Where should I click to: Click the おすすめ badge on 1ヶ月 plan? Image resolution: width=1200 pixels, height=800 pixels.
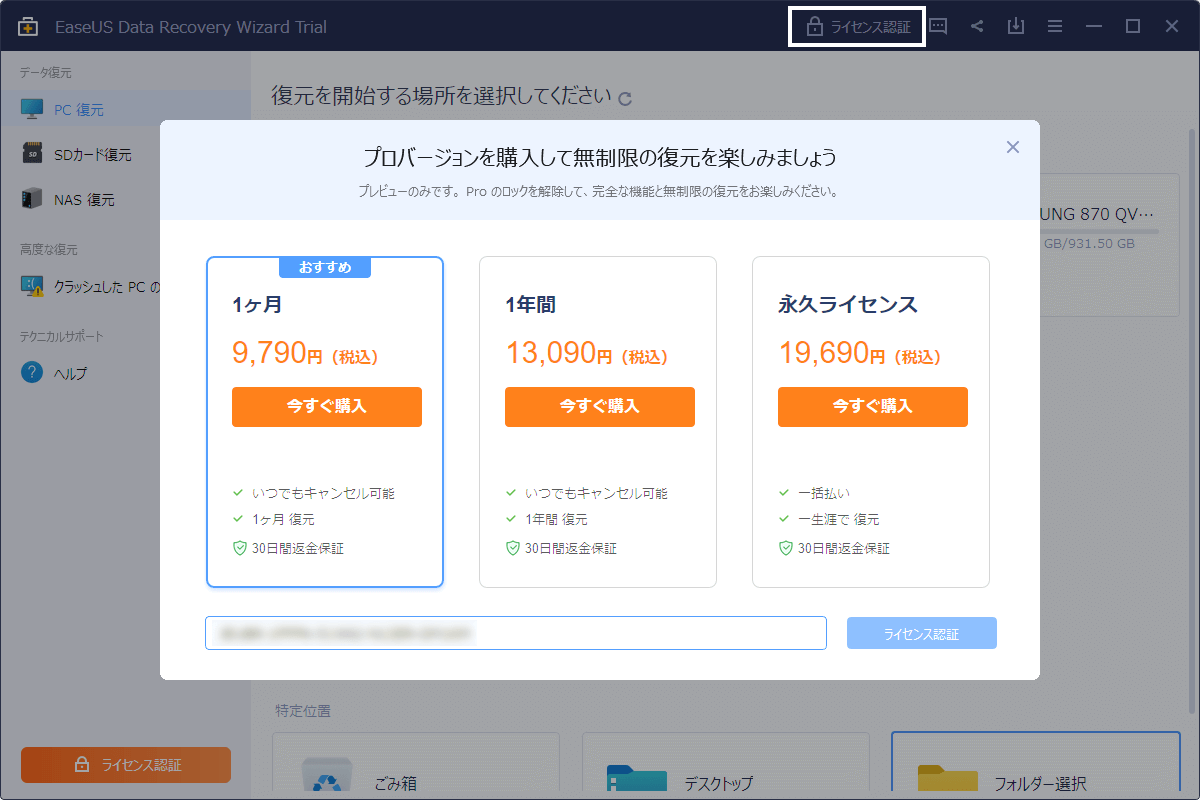[x=325, y=267]
